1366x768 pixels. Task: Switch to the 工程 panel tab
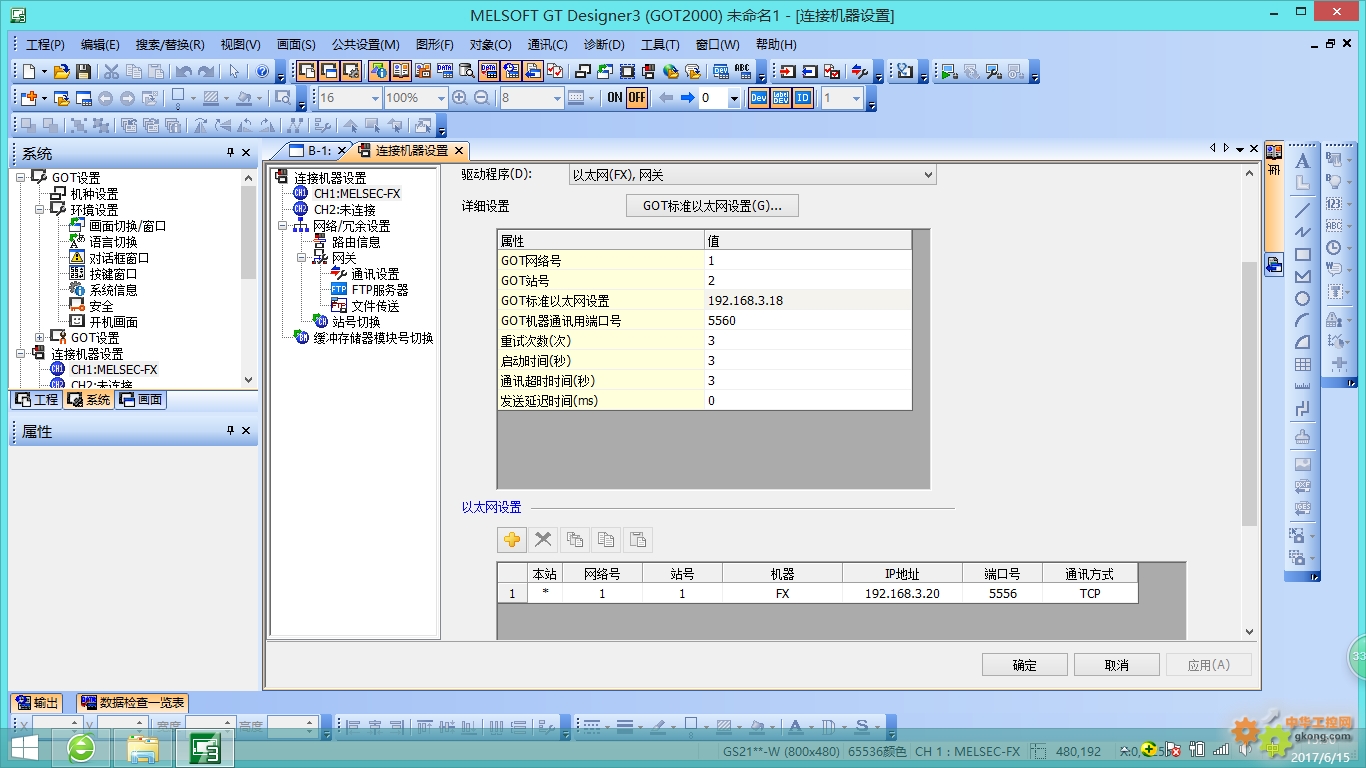tap(37, 400)
